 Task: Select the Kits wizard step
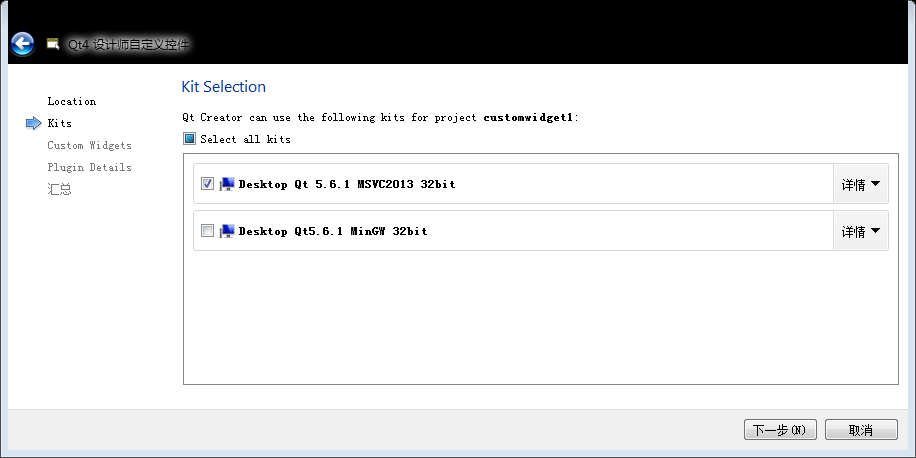pyautogui.click(x=60, y=123)
